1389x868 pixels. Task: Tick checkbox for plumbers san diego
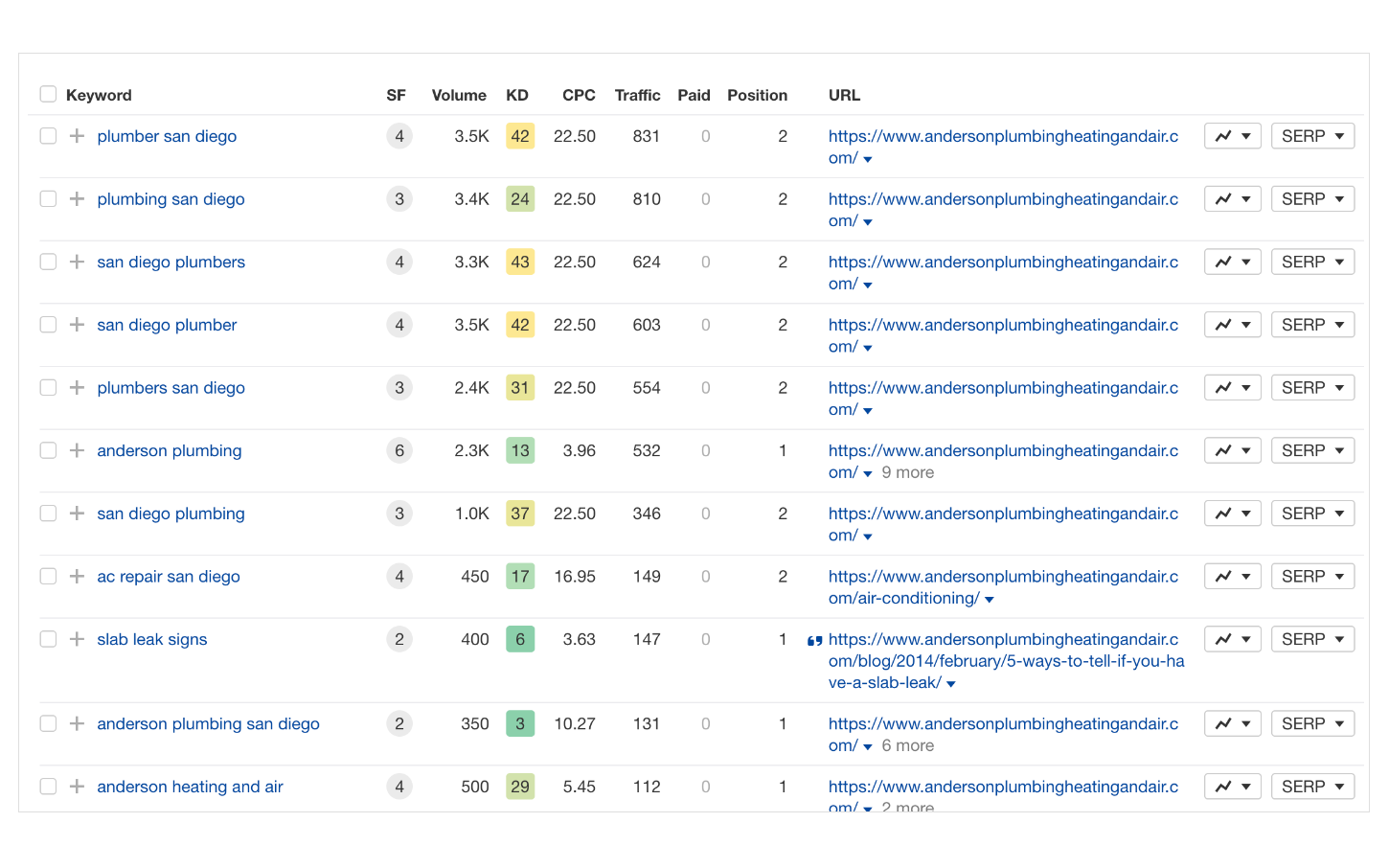click(x=48, y=388)
